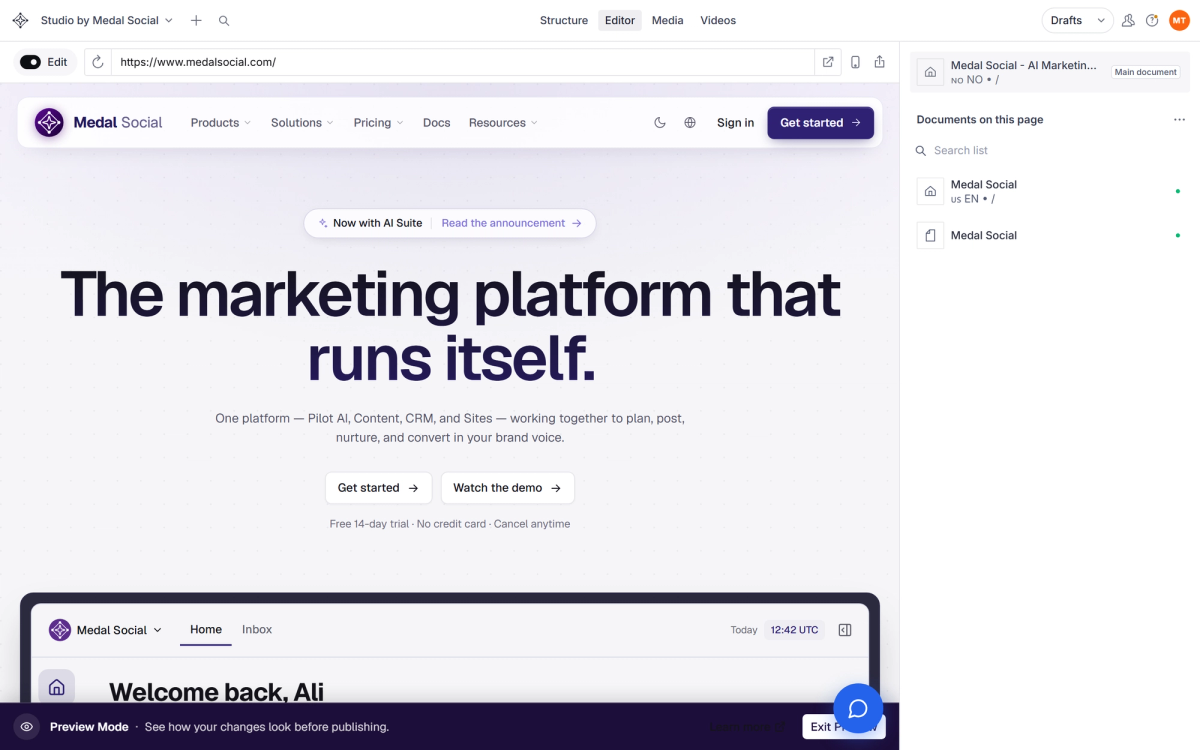Click the Sign in link

coord(736,123)
